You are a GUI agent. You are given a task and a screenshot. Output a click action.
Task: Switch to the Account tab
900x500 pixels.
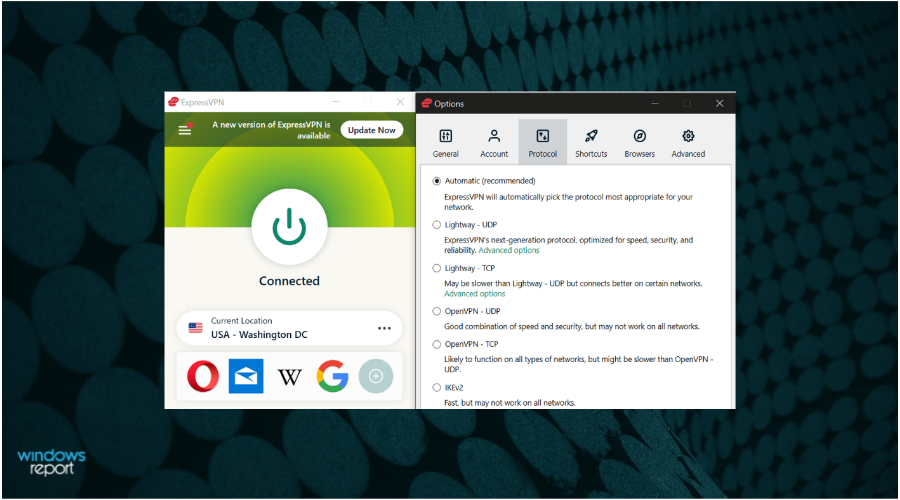(x=494, y=142)
